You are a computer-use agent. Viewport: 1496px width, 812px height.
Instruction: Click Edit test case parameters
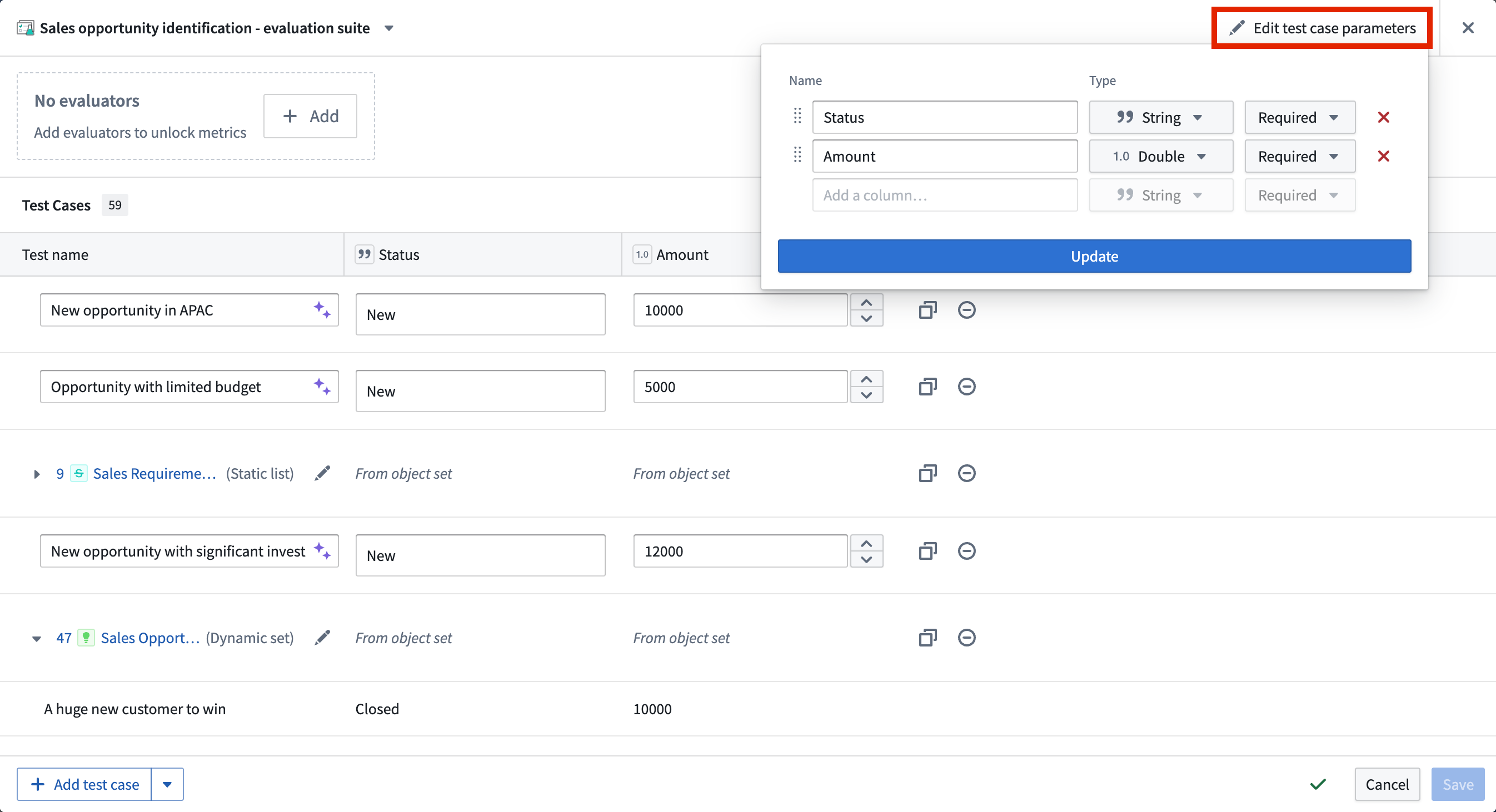[x=1322, y=28]
